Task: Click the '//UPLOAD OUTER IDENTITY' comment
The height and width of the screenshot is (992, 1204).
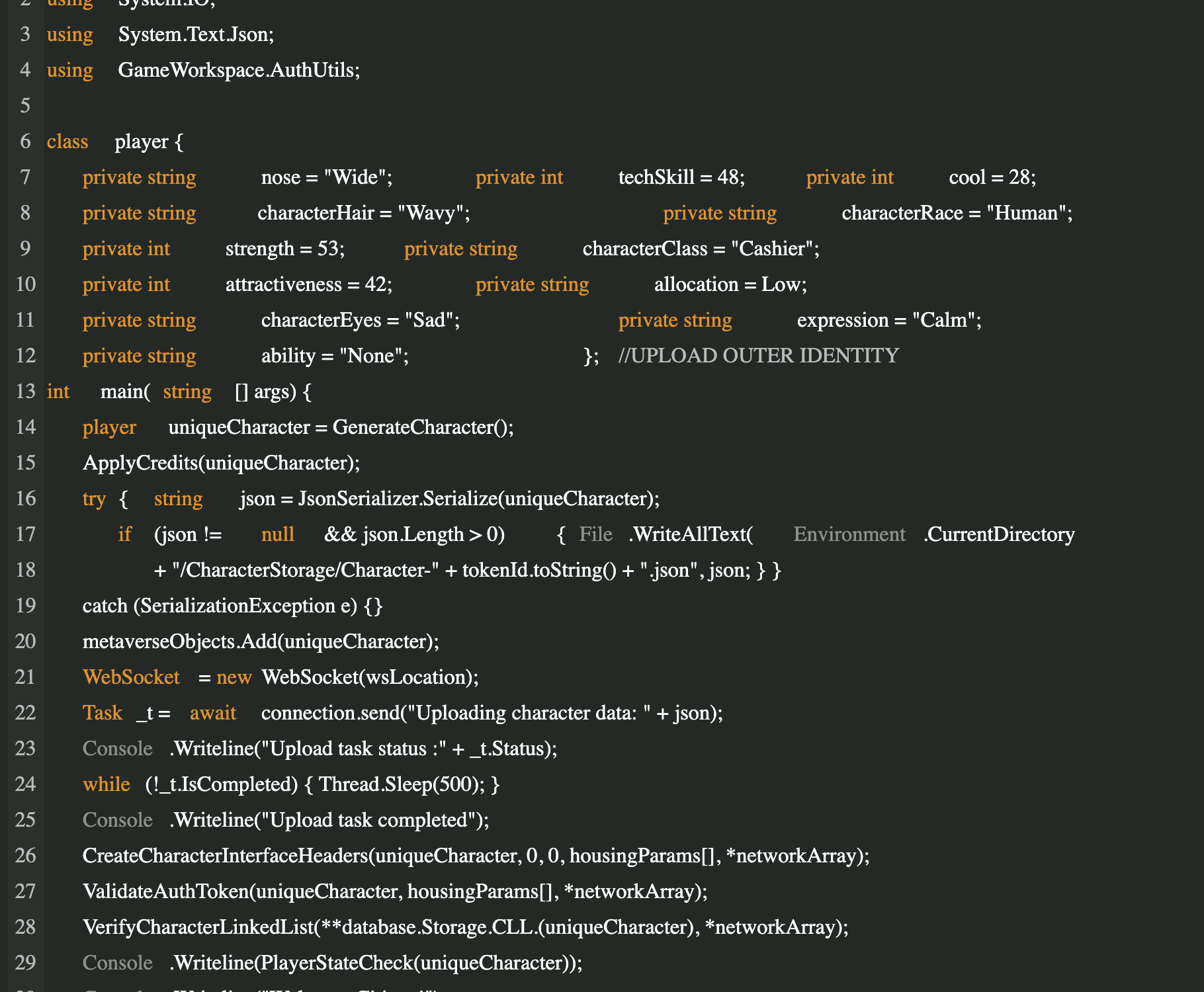Action: coord(759,355)
